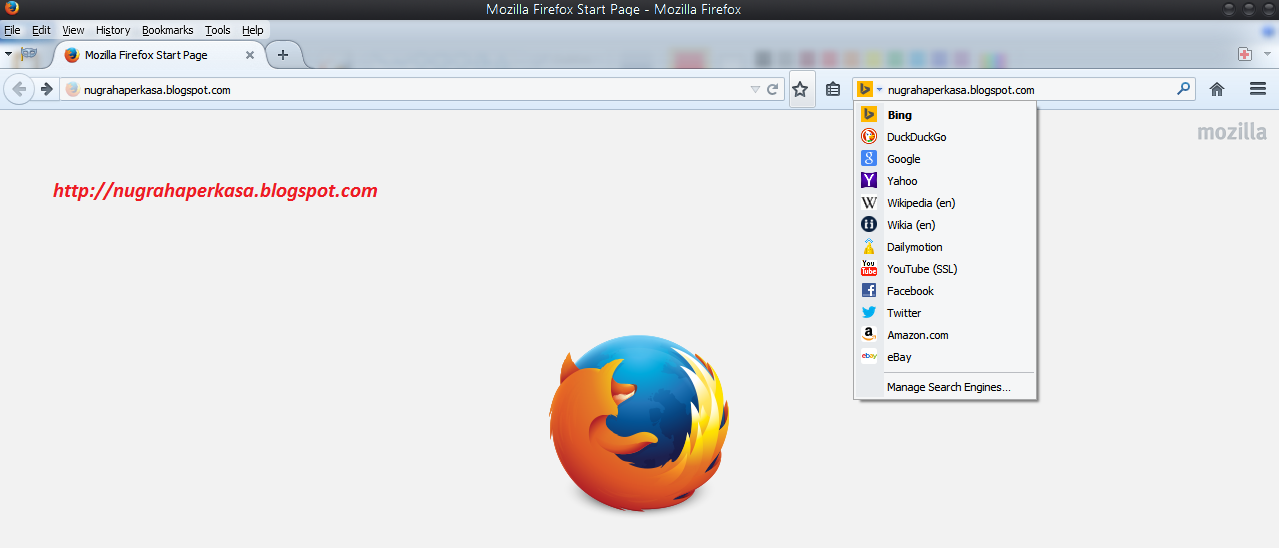Click the Firefox logo image
The image size is (1279, 548).
639,424
